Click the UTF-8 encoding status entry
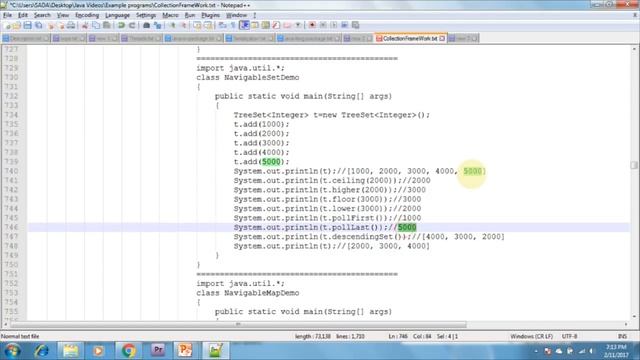The height and width of the screenshot is (360, 640). click(x=569, y=336)
